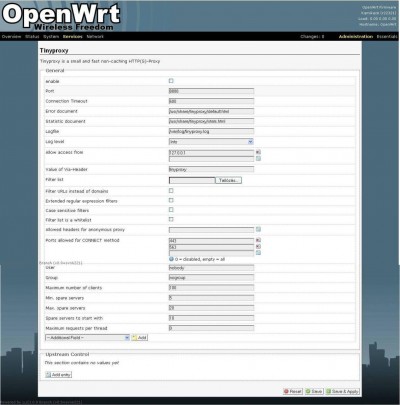Edit the Group field
The height and width of the screenshot is (405, 400).
(x=211, y=277)
